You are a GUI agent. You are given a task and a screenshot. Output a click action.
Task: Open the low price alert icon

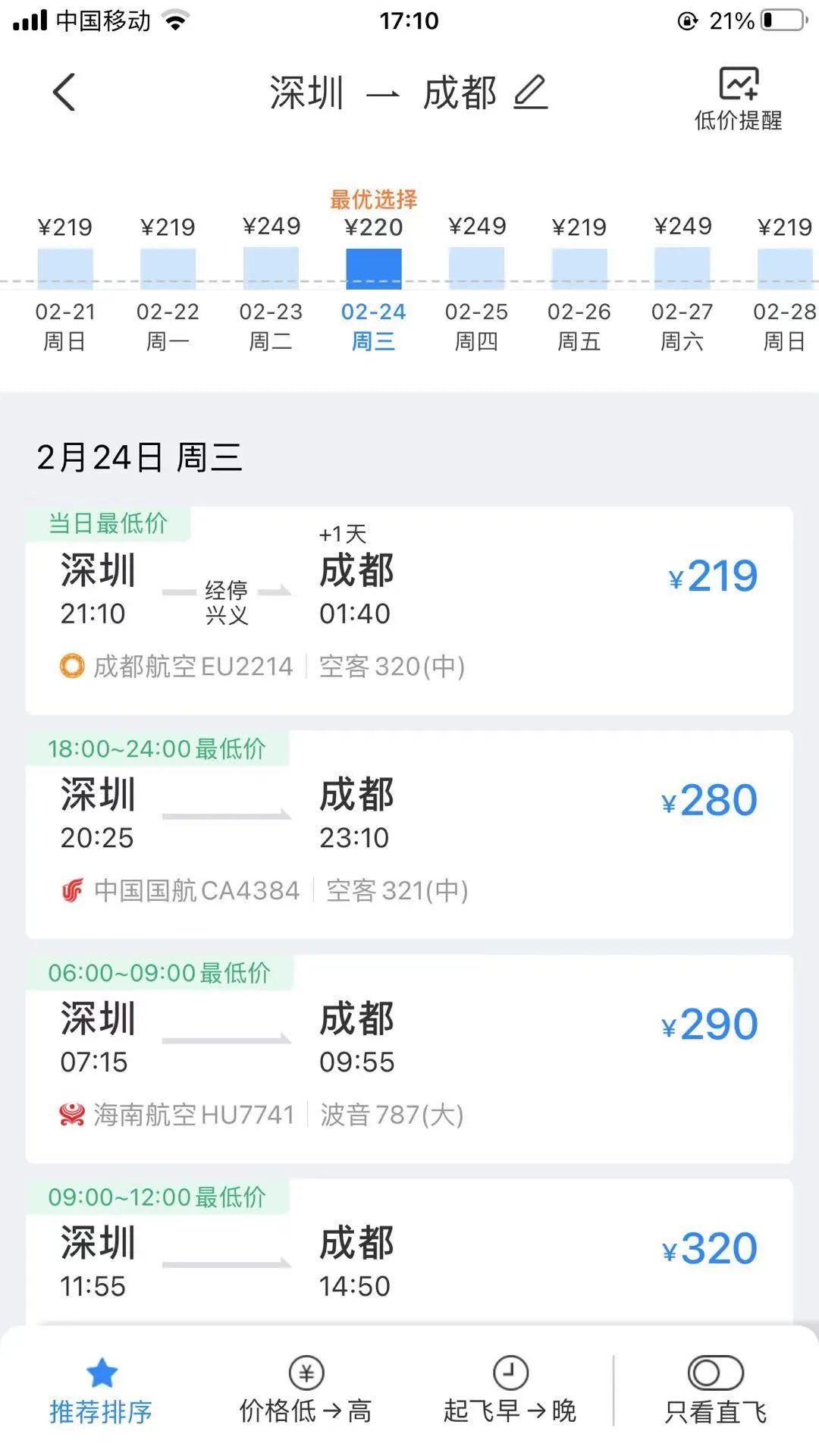(x=739, y=85)
